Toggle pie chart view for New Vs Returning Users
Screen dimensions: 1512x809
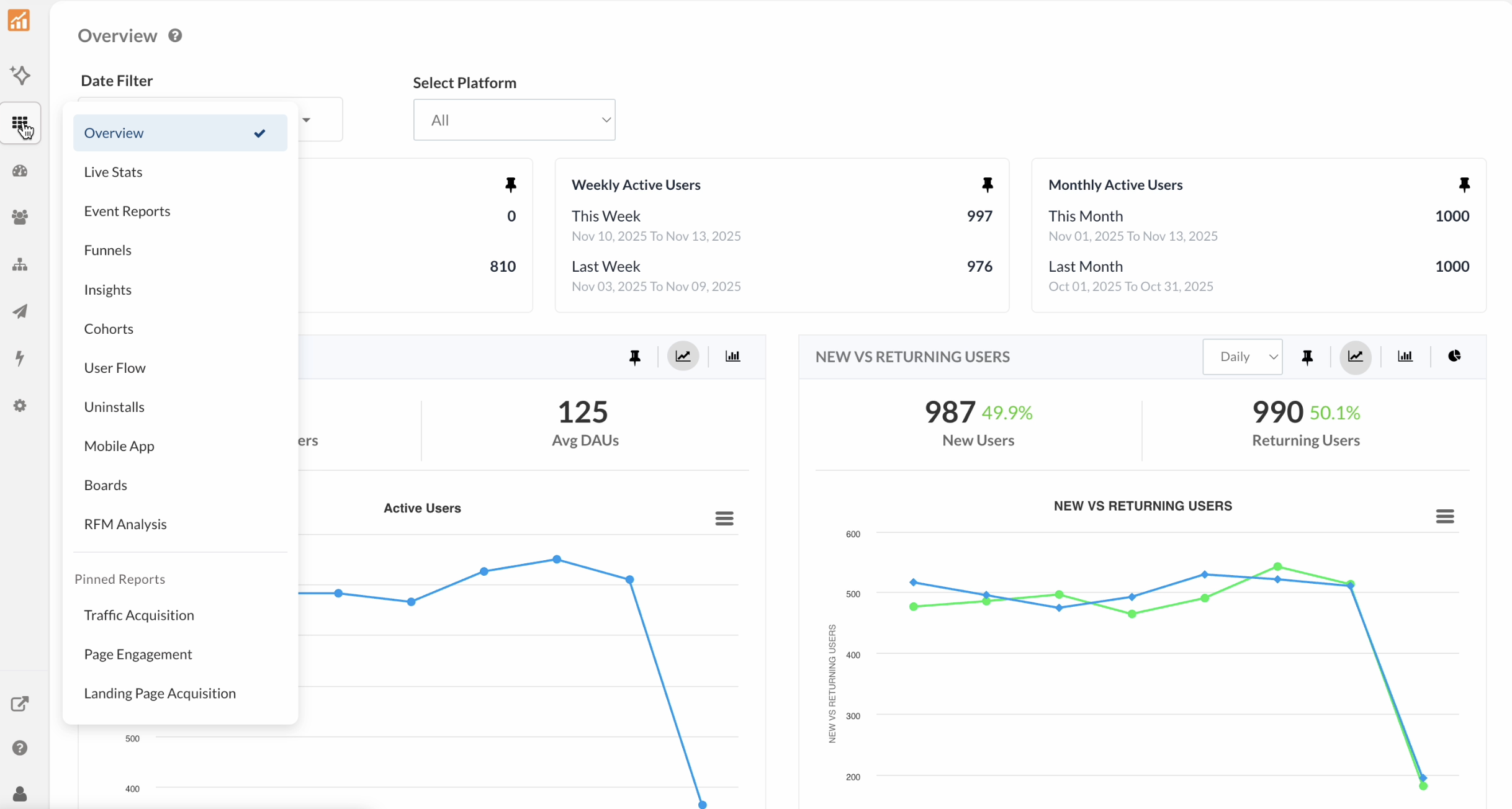tap(1454, 356)
